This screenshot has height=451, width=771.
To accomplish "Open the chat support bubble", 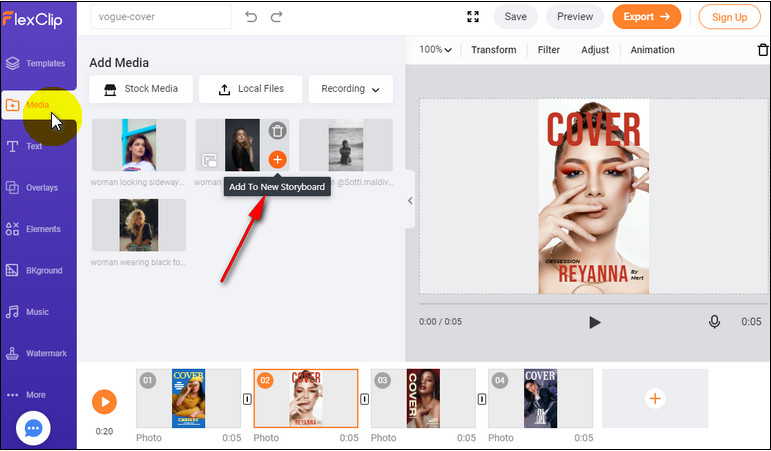I will click(33, 428).
